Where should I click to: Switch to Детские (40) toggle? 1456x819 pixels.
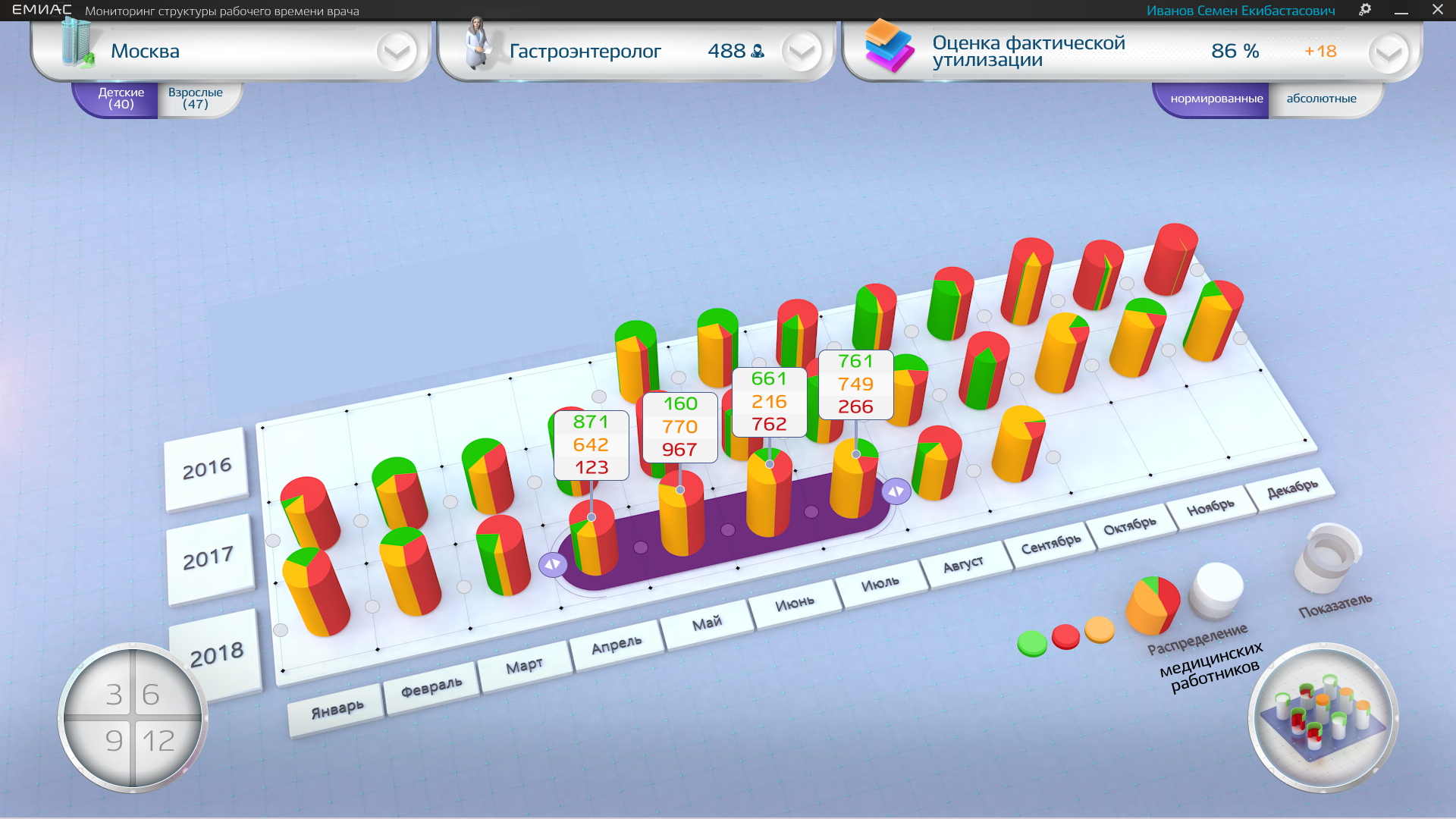[x=121, y=99]
